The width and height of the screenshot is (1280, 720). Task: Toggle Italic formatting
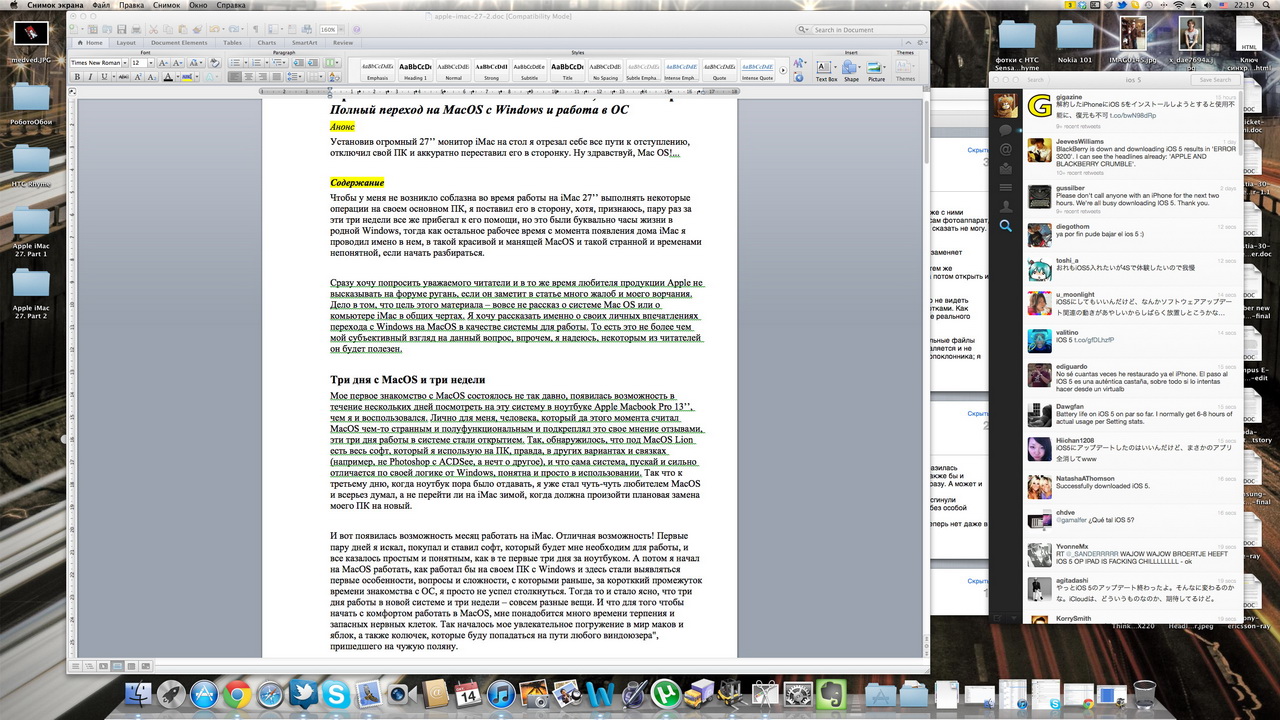click(x=90, y=77)
